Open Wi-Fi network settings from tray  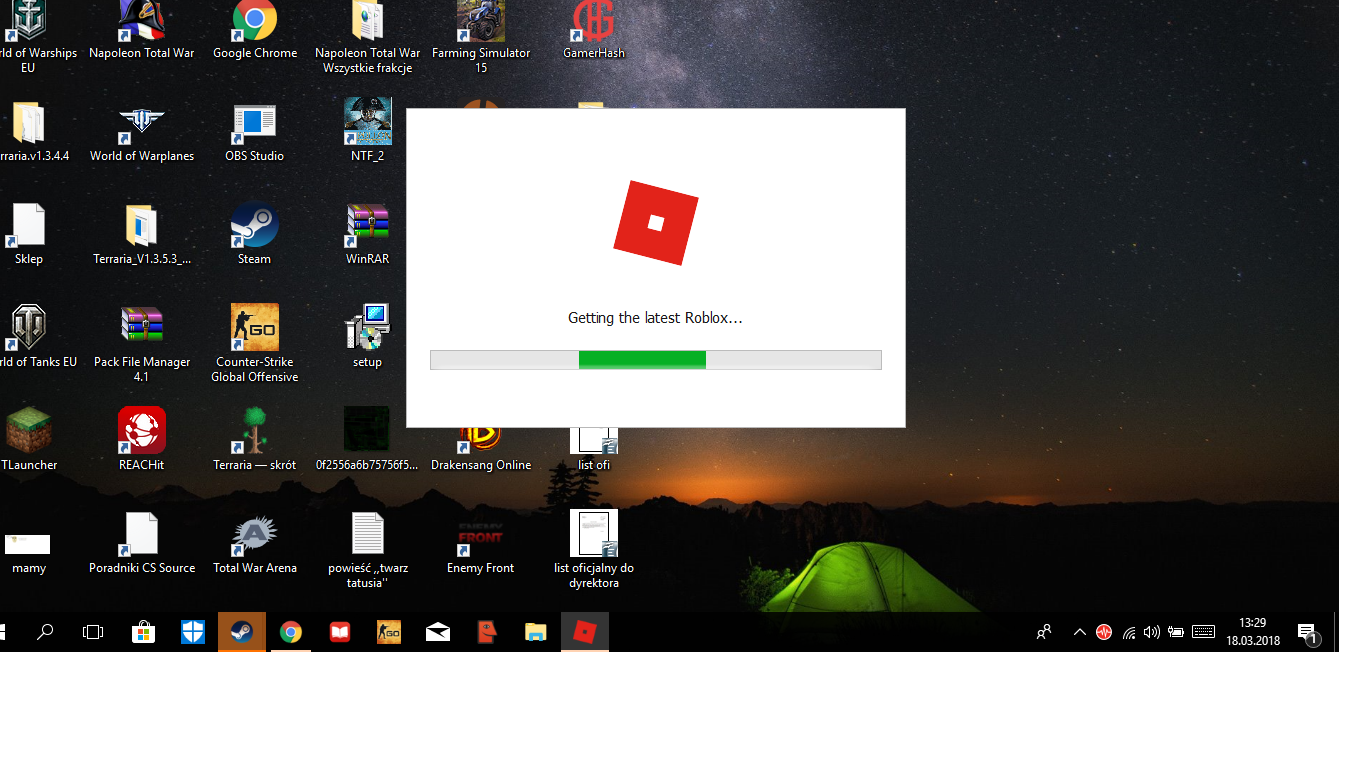click(1129, 632)
